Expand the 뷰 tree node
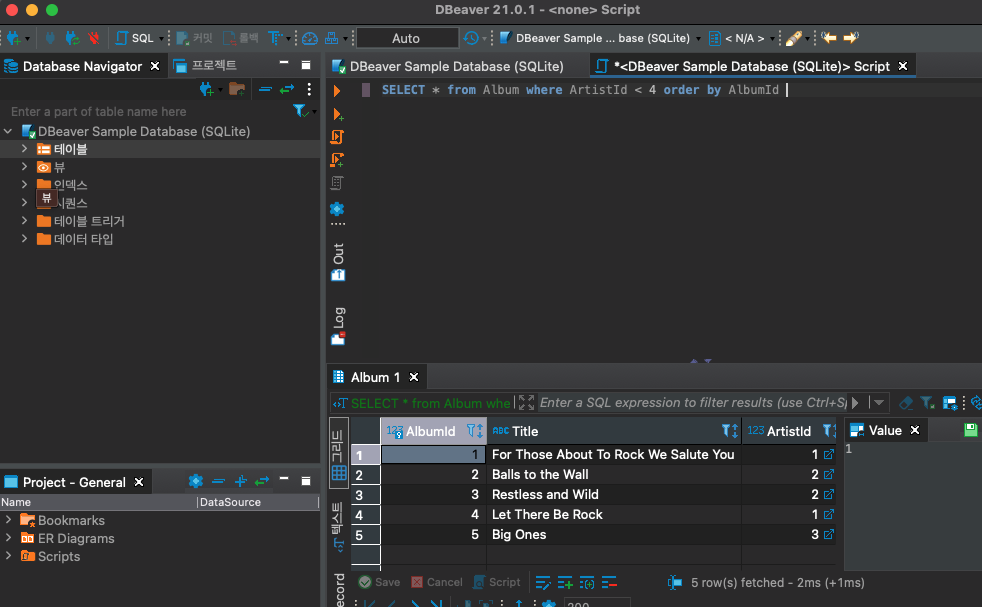This screenshot has height=607, width=982. pyautogui.click(x=24, y=167)
